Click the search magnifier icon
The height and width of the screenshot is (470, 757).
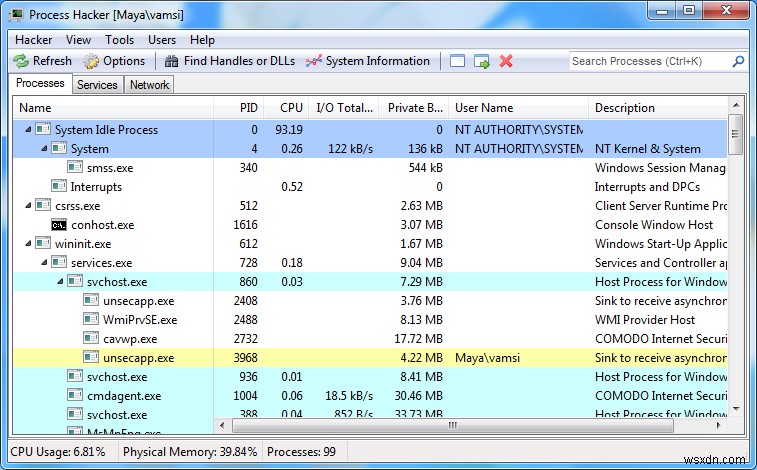[738, 61]
